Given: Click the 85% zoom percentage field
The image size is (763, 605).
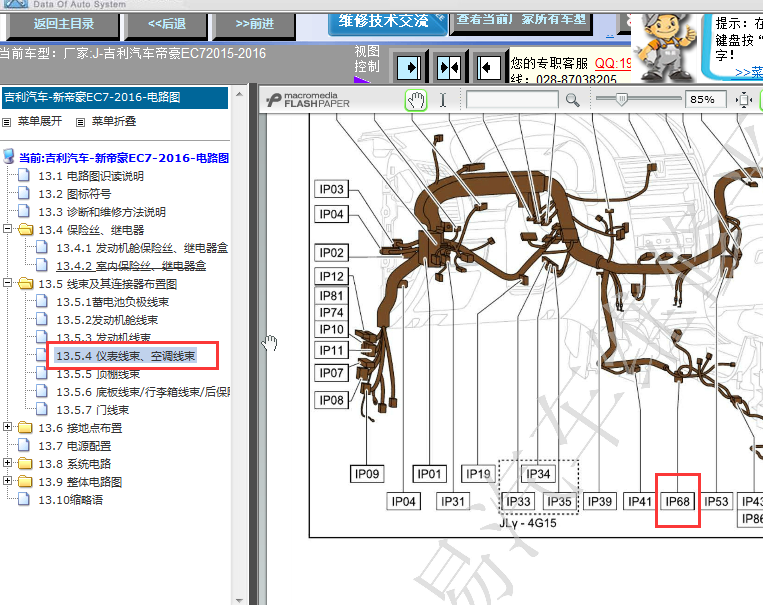Looking at the screenshot, I should point(705,100).
